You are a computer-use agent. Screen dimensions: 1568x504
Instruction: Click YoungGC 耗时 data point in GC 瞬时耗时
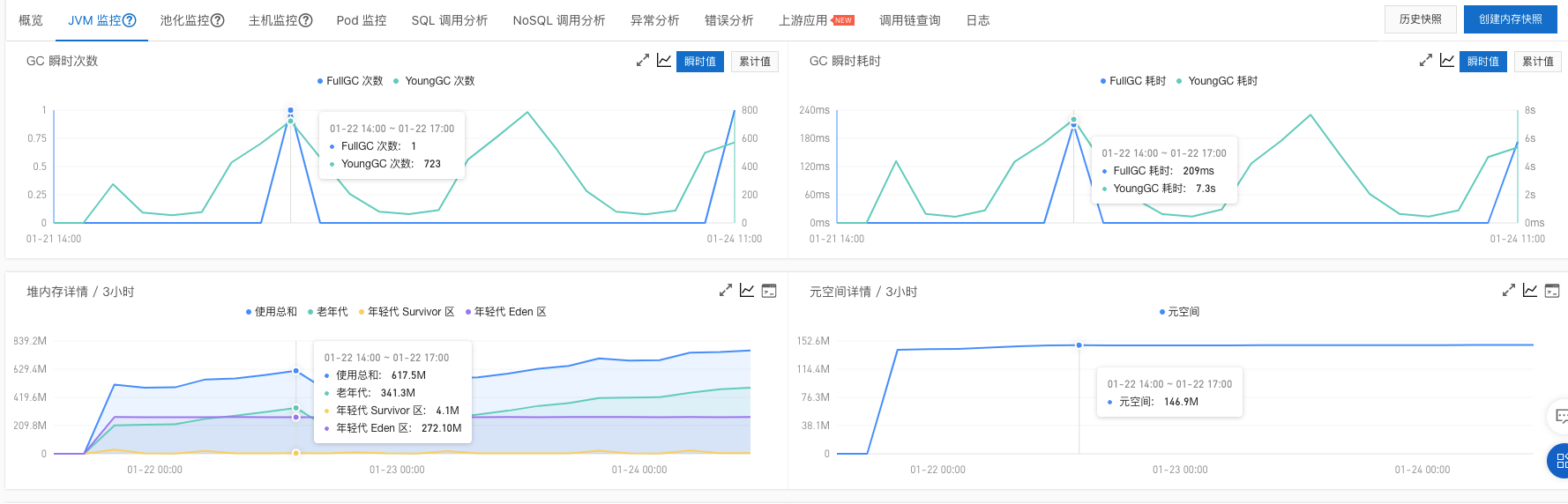(1073, 119)
